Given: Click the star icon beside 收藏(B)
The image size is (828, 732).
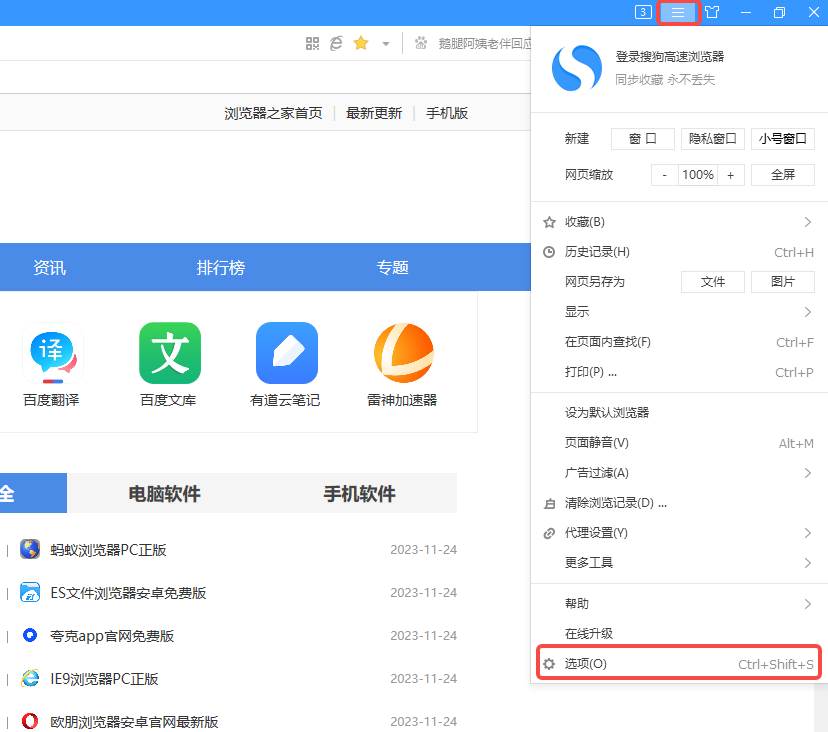Looking at the screenshot, I should pos(549,222).
